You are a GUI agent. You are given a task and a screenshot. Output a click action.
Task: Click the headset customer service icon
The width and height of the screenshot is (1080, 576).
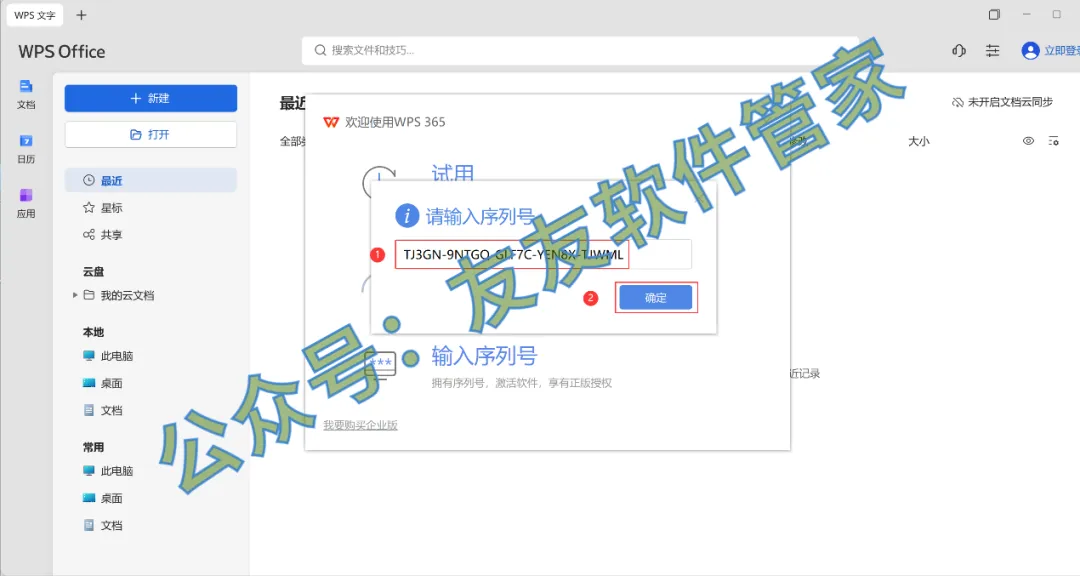click(x=959, y=50)
